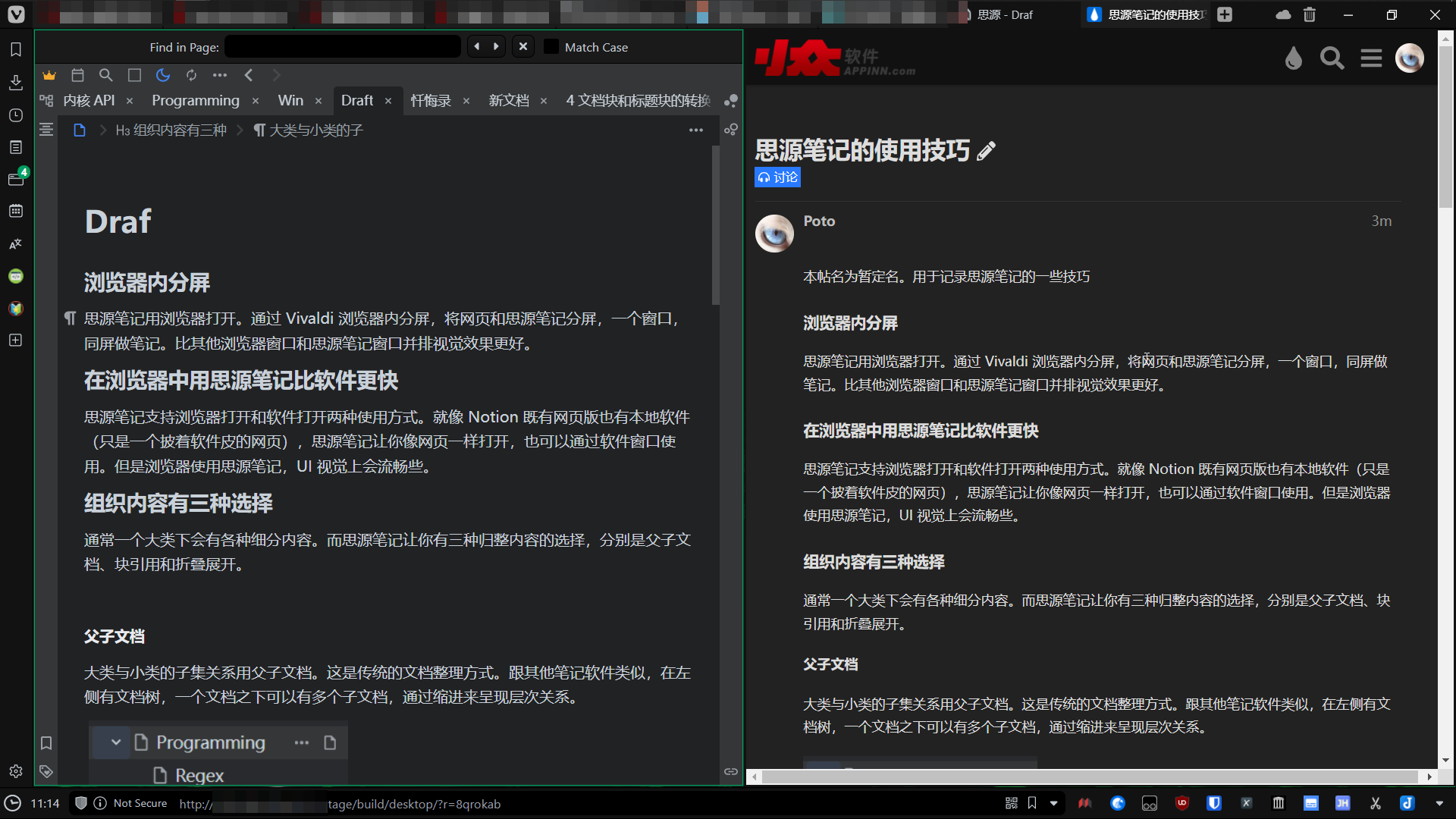Switch to the Programming tab
Screen dimensions: 1456x819
coord(195,101)
